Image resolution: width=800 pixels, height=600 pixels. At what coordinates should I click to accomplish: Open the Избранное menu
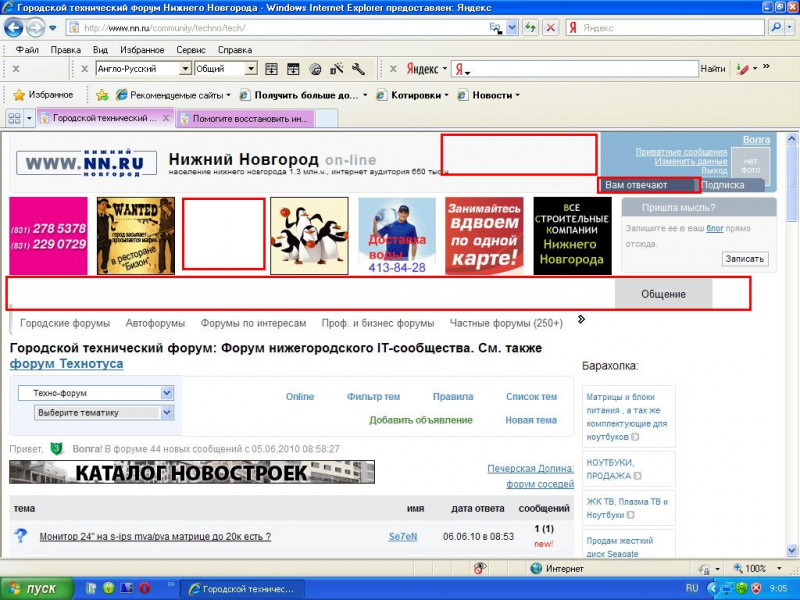tap(142, 50)
